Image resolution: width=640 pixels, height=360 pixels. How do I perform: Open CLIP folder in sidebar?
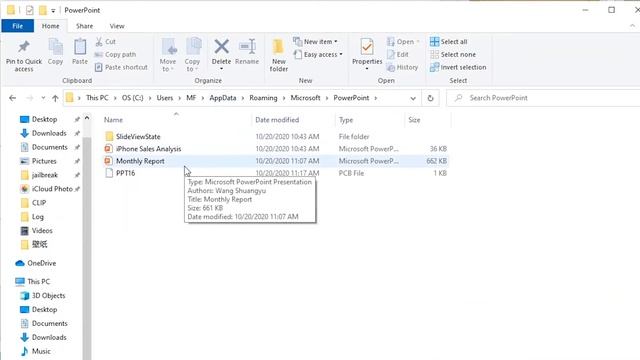coord(39,203)
